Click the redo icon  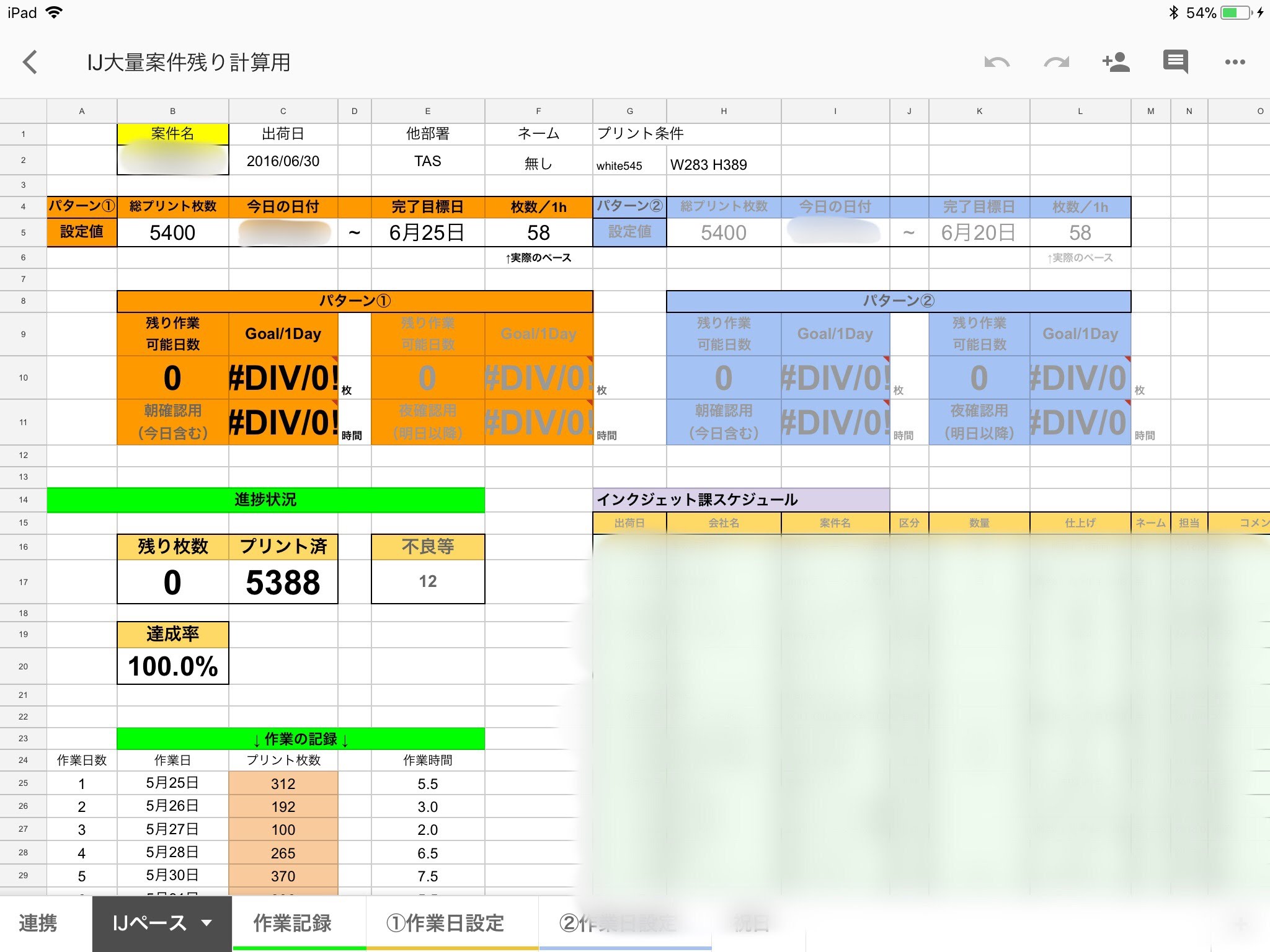pos(1056,62)
